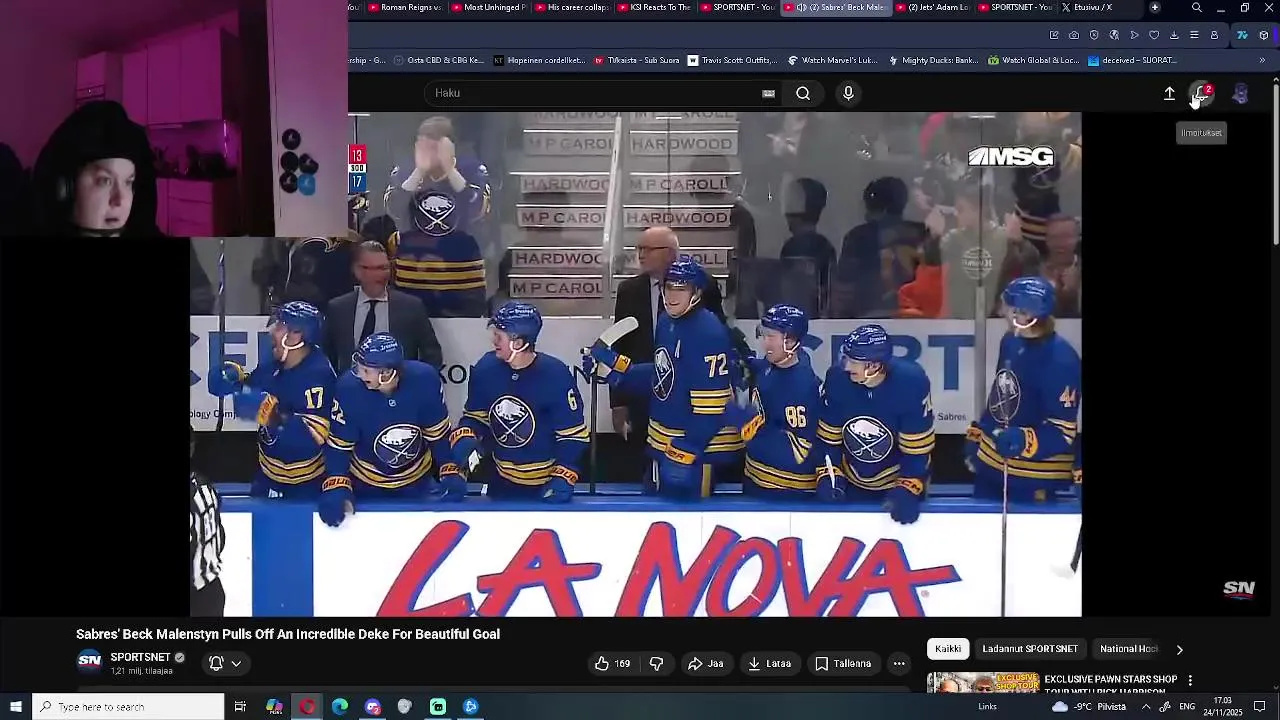Click the browser snapshot camera icon
The height and width of the screenshot is (720, 1280).
click(x=1074, y=35)
